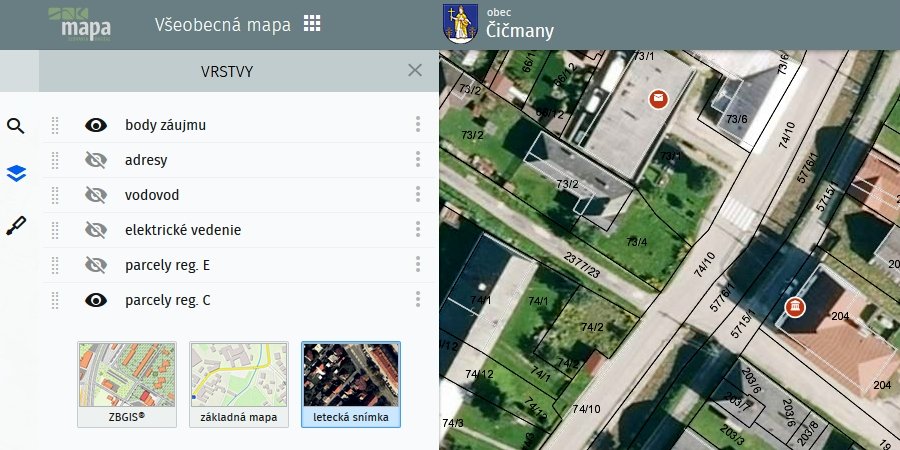This screenshot has width=900, height=450.
Task: Click the drag handle of vodovod layer
Action: pyautogui.click(x=55, y=195)
